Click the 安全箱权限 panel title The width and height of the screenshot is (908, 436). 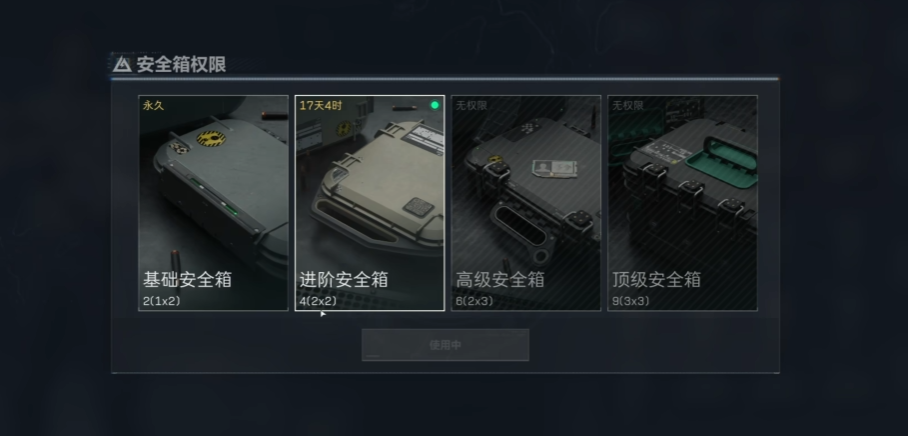(181, 64)
